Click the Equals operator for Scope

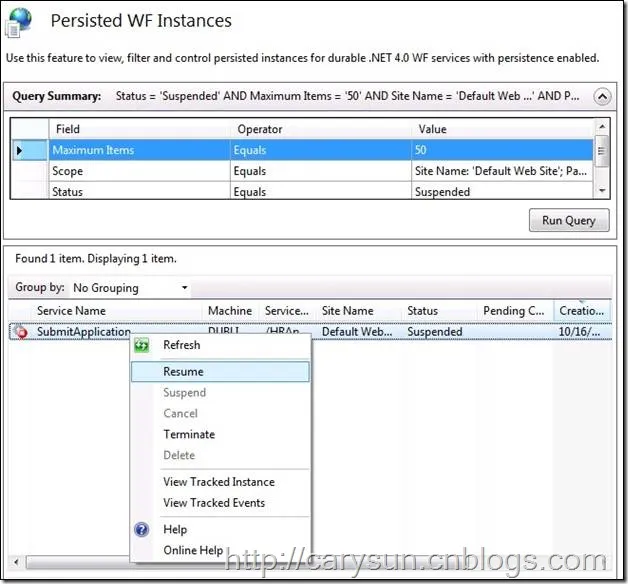(321, 171)
